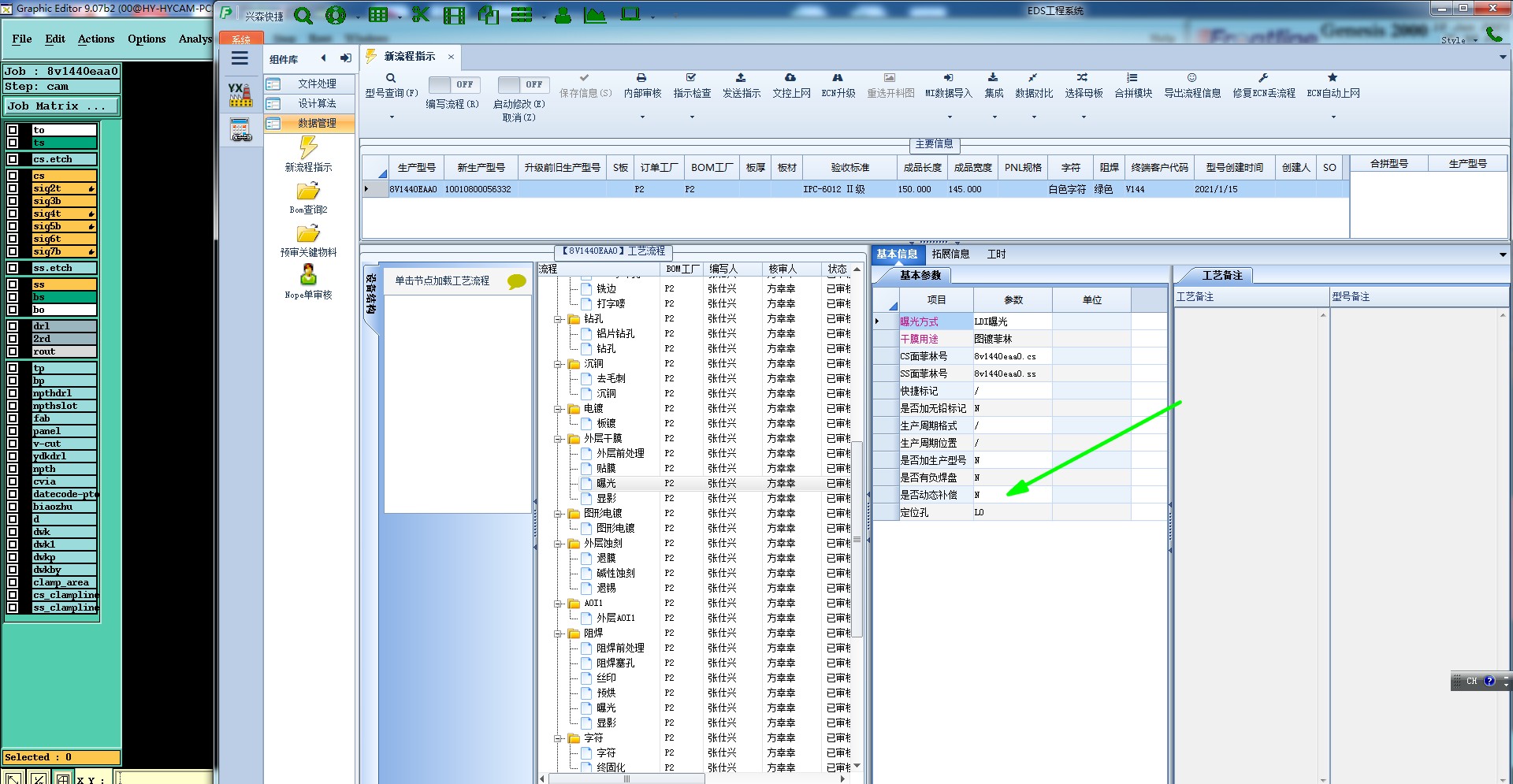Open the Actions menu in Graphic Editor
Screen dimensions: 1513x784
click(x=96, y=39)
